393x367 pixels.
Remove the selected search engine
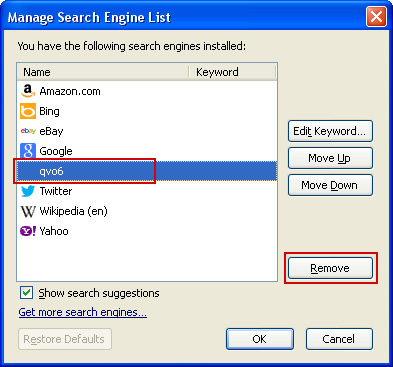(330, 268)
